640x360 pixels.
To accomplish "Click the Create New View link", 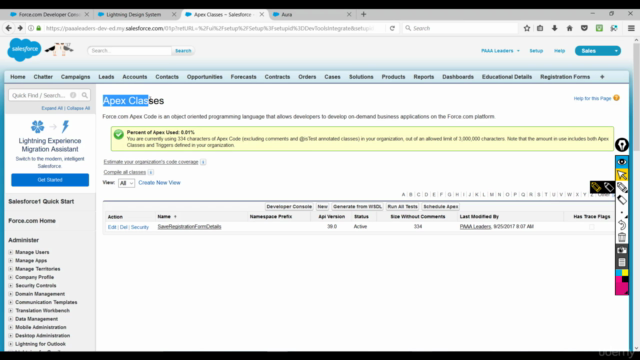I will 159,183.
